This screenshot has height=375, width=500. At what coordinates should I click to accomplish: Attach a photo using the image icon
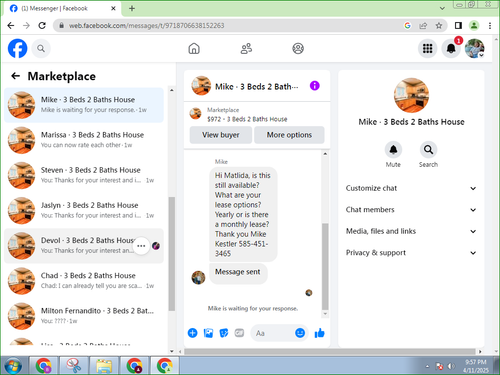click(208, 333)
